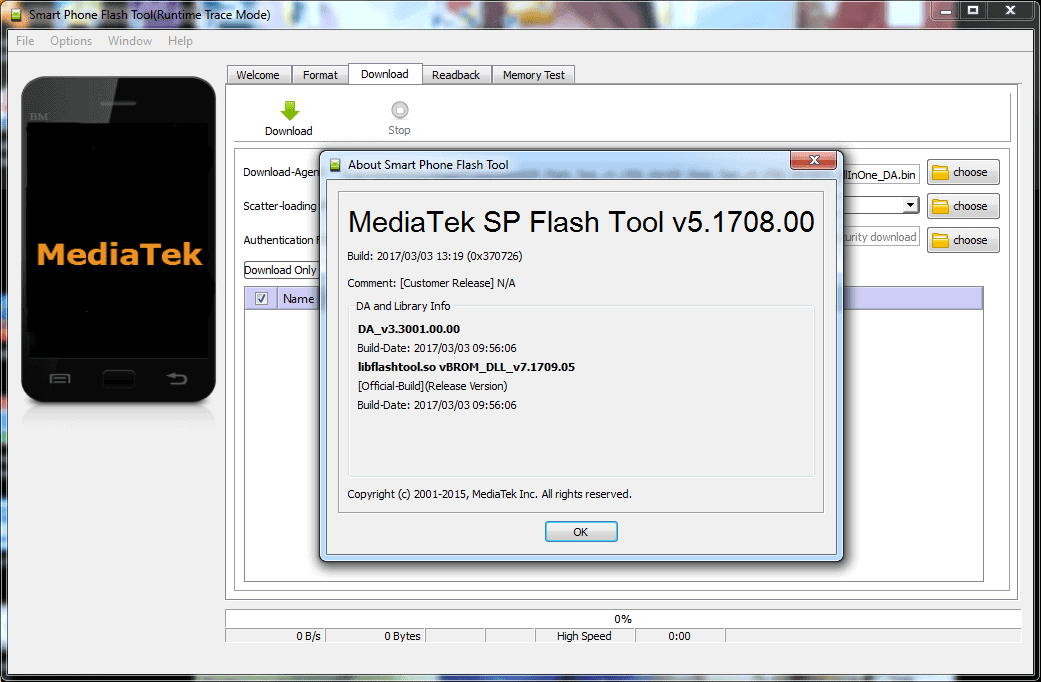Screen dimensions: 1041x682
Task: Switch to the Memory Test tab
Action: click(x=534, y=75)
